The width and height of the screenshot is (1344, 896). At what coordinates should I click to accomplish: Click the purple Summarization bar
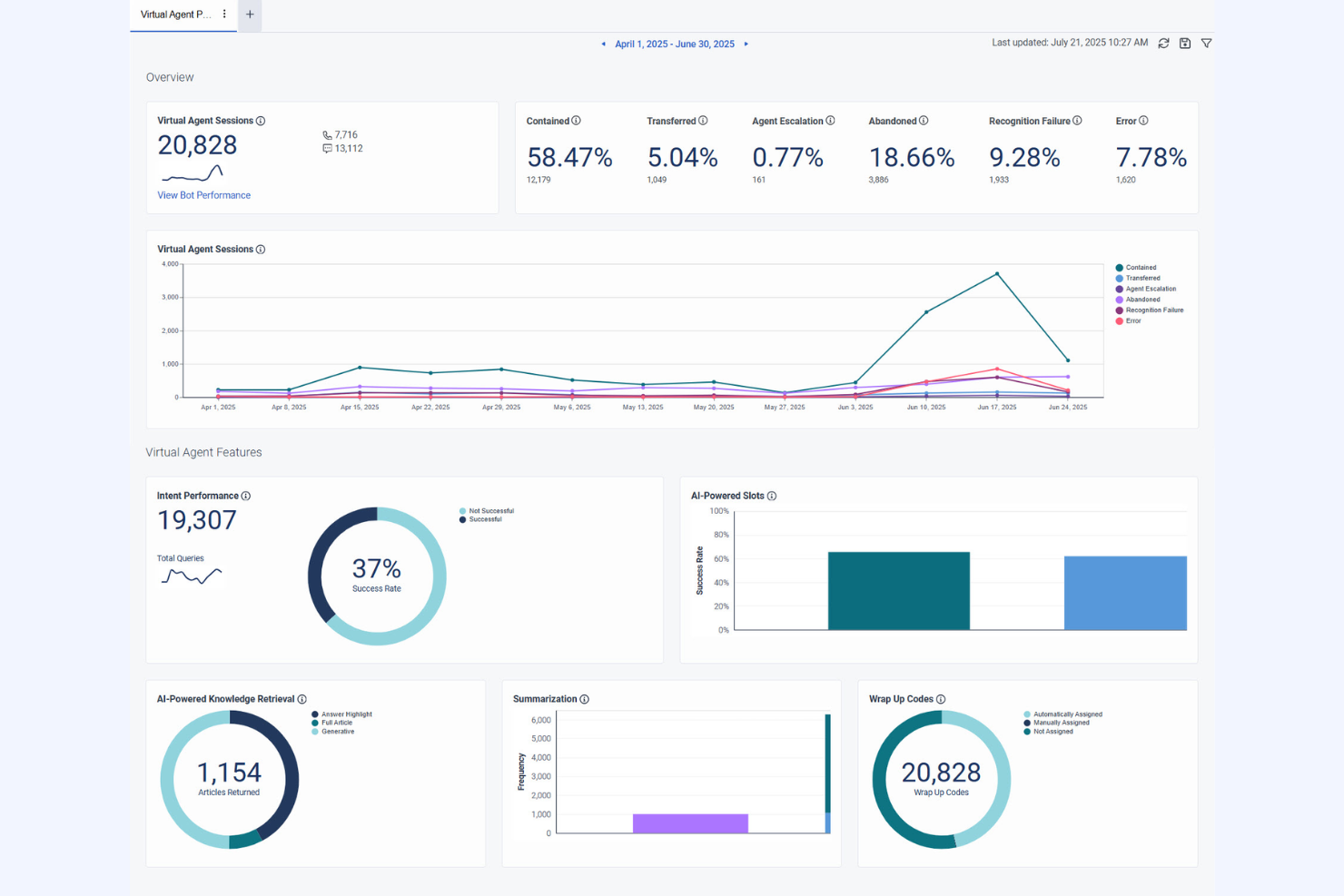click(x=690, y=823)
